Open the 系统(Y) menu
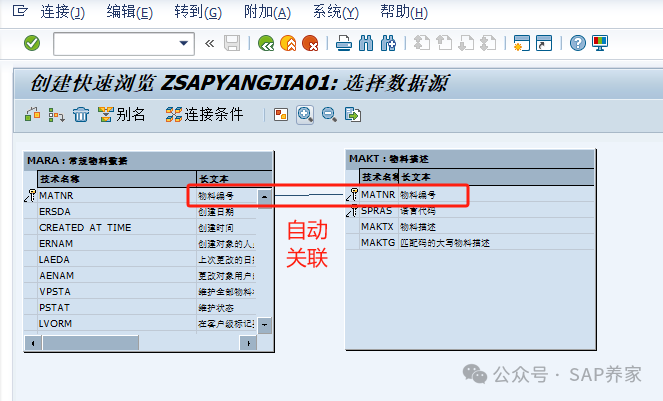 pos(336,12)
